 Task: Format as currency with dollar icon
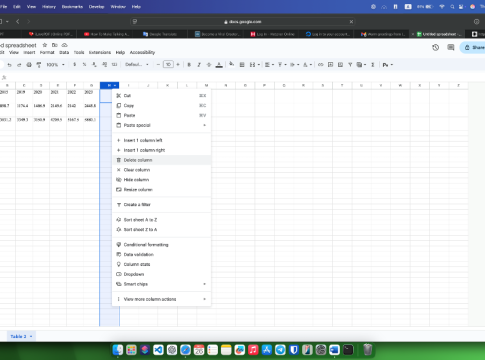point(74,65)
